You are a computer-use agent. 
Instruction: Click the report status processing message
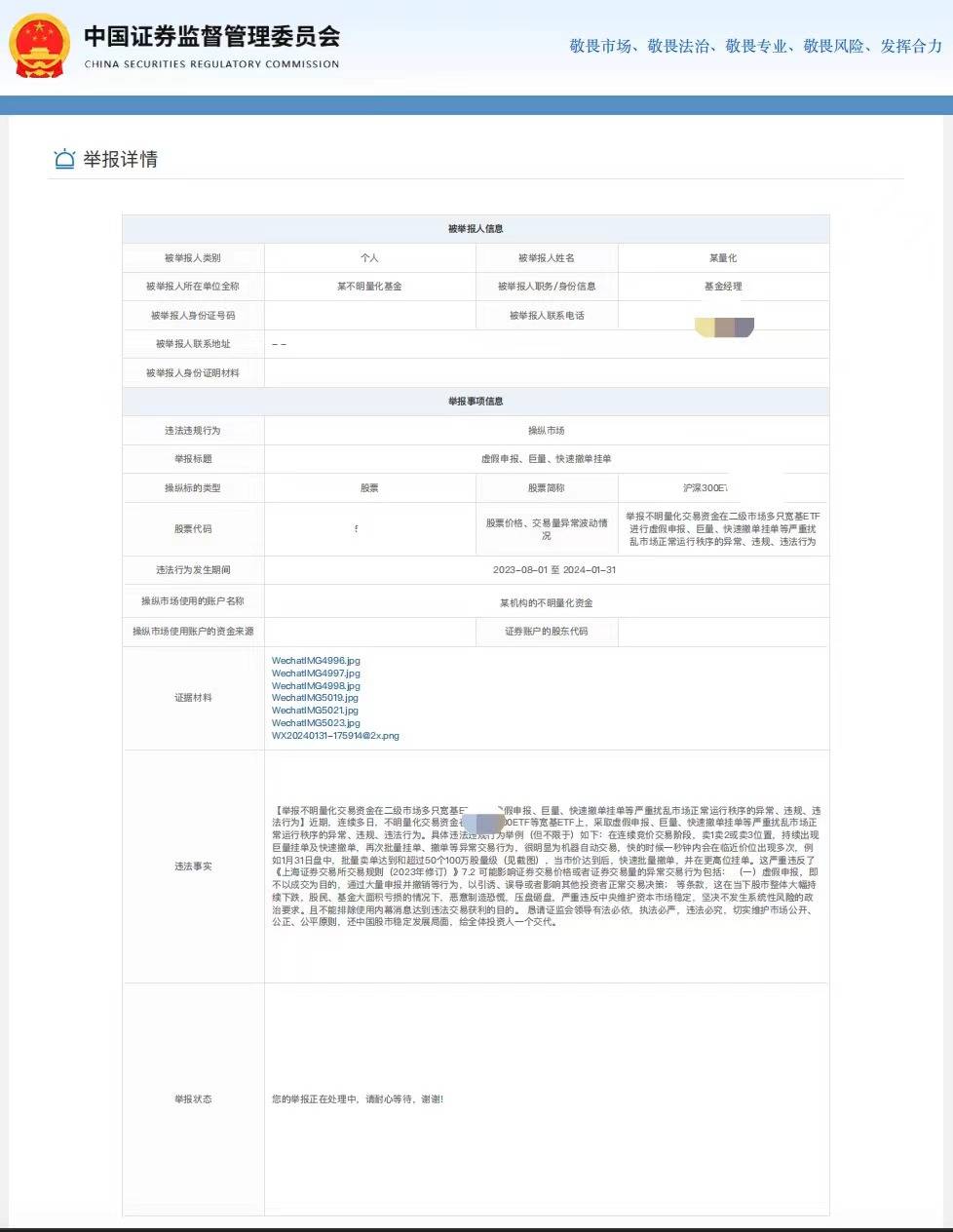(x=357, y=1099)
